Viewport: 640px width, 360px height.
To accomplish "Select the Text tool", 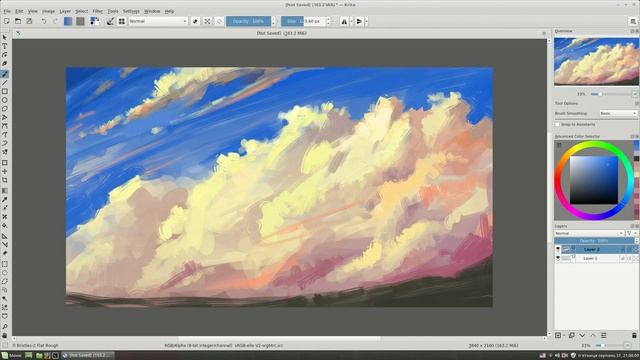I will [5, 46].
